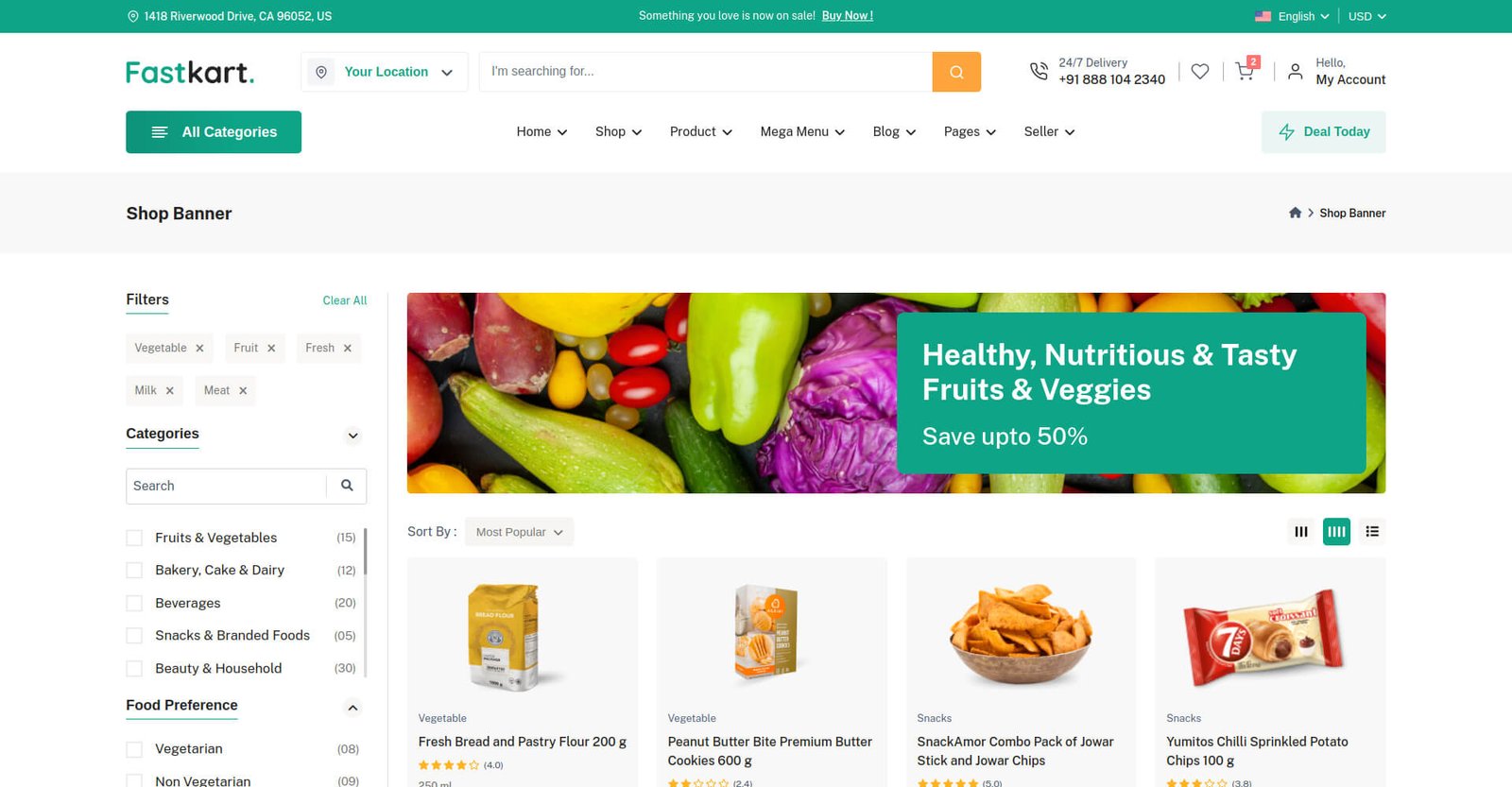Select the three-column grid view icon
The height and width of the screenshot is (787, 1512).
tap(1301, 532)
